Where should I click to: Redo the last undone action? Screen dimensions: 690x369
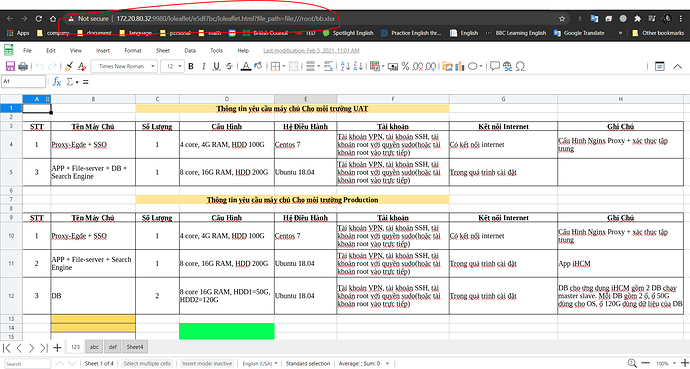[52, 66]
